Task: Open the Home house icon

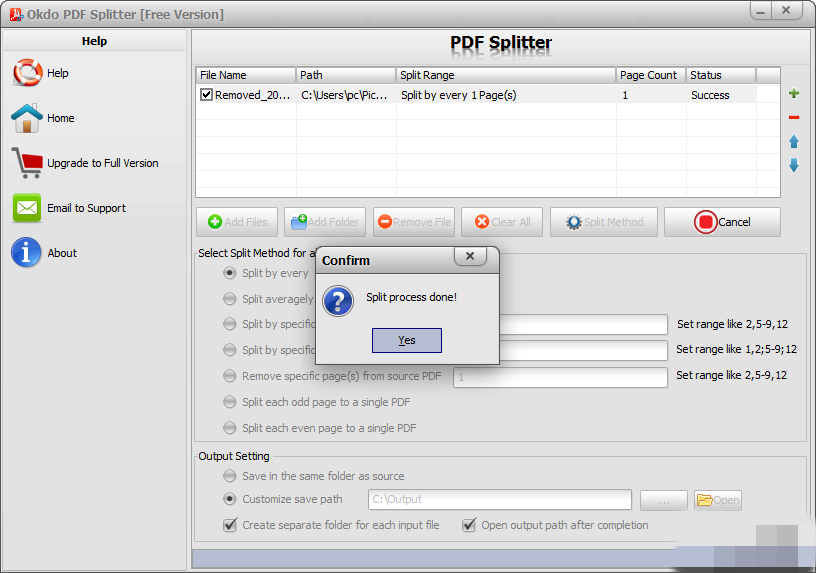Action: pos(27,118)
